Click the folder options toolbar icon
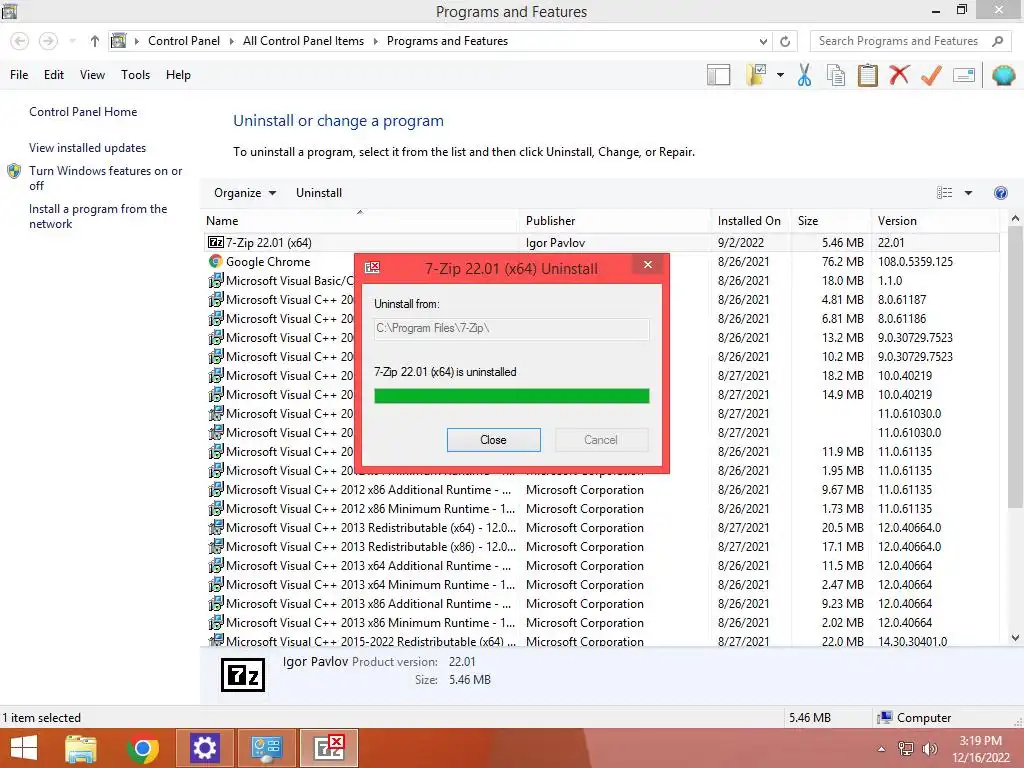Image resolution: width=1024 pixels, height=768 pixels. coord(756,75)
